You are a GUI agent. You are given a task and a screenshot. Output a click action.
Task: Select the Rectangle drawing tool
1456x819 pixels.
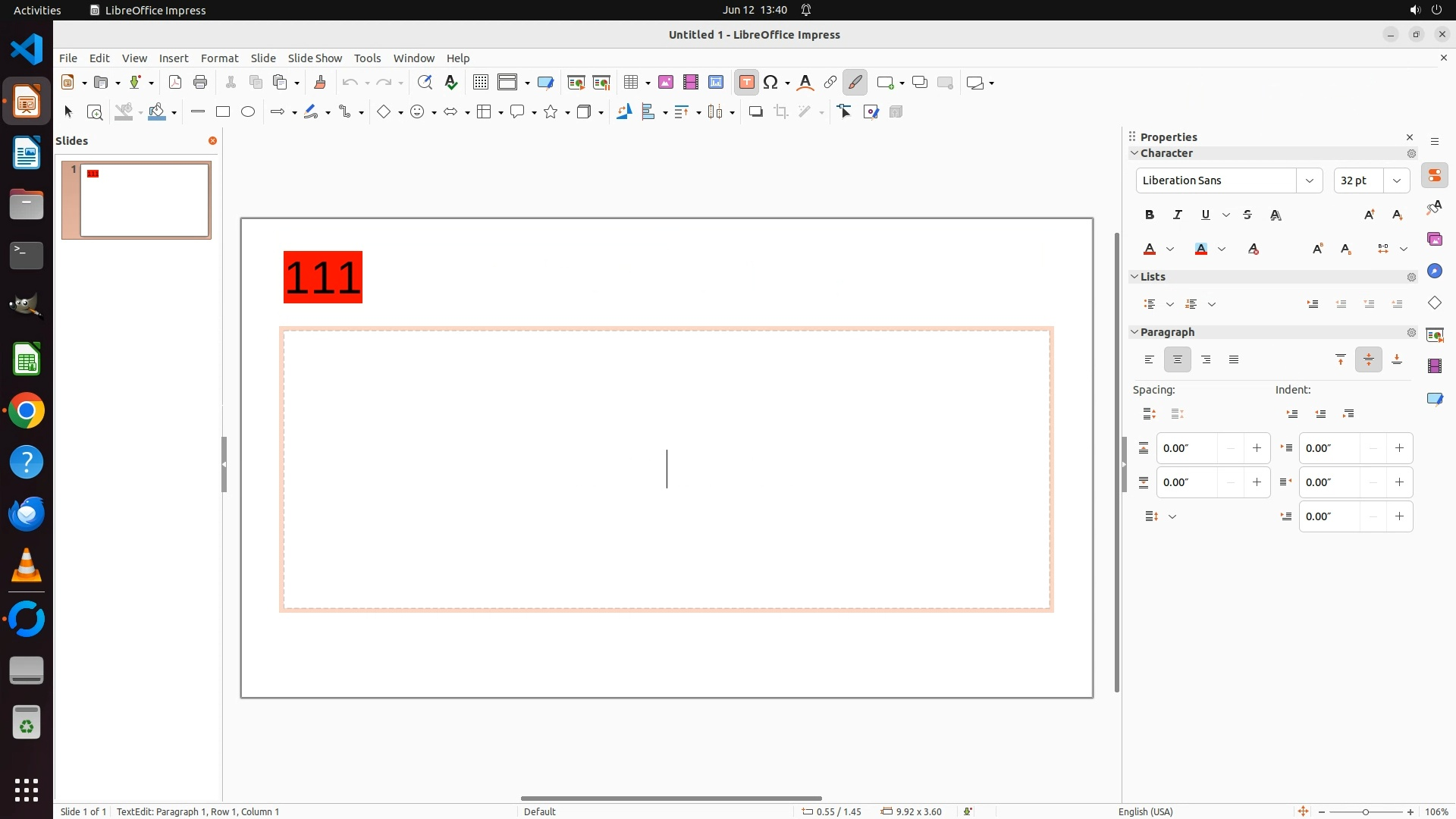click(223, 112)
